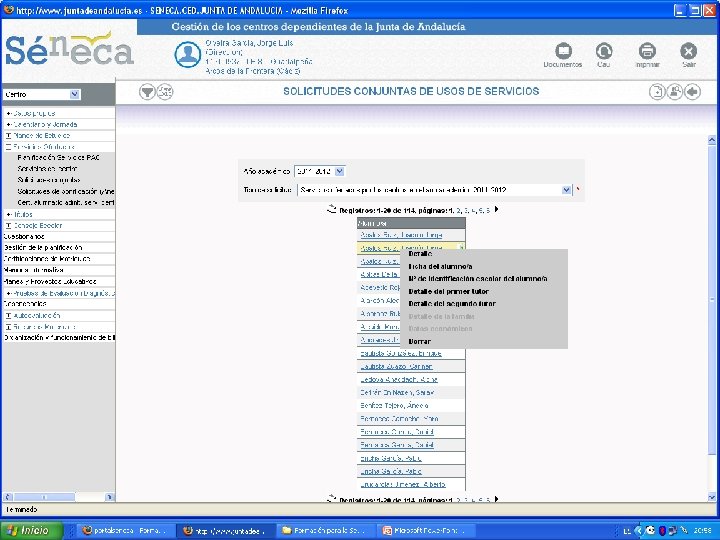Click the person search icon at top right
This screenshot has height=540, width=720.
(x=675, y=92)
